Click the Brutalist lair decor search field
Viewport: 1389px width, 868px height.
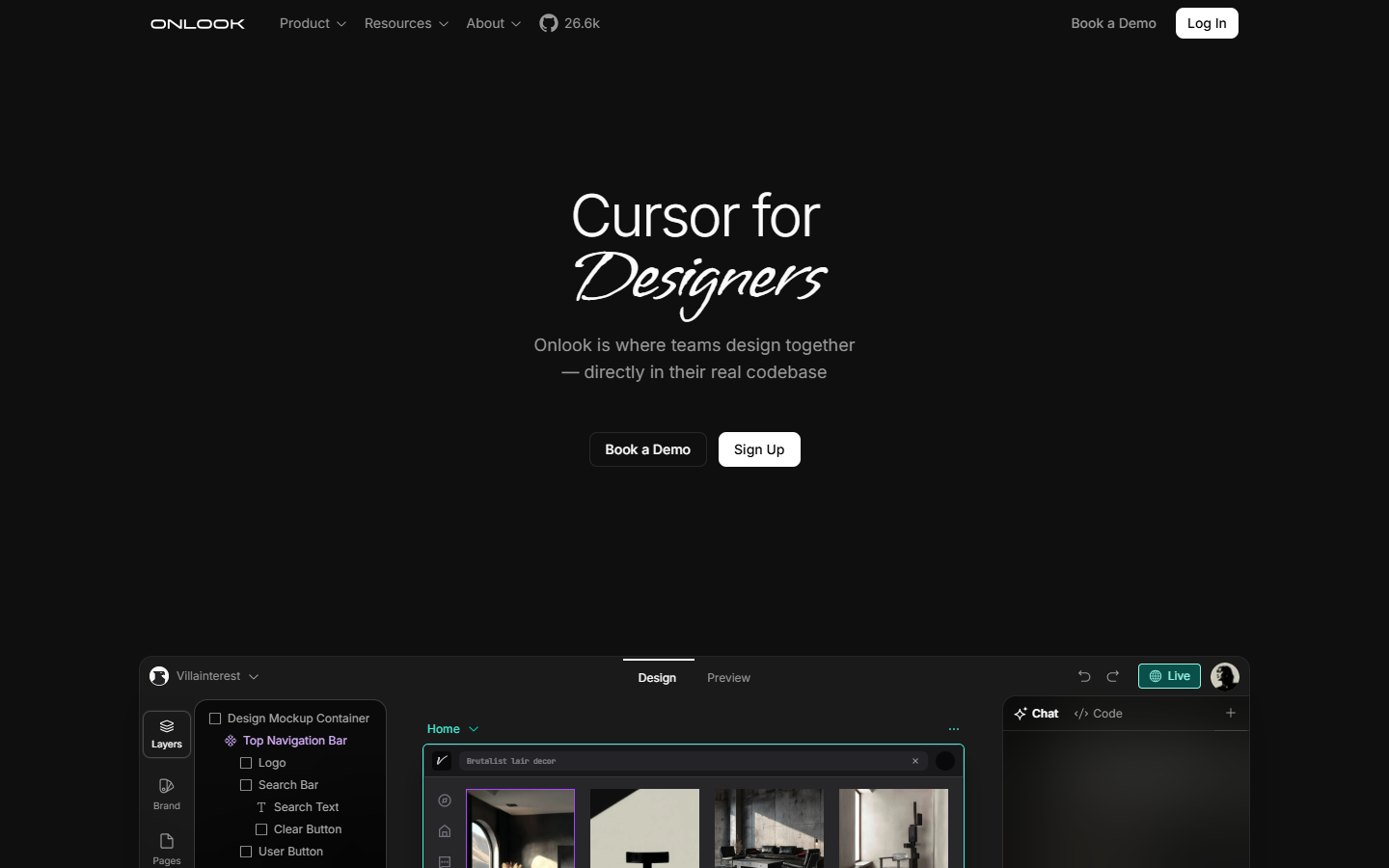[694, 761]
